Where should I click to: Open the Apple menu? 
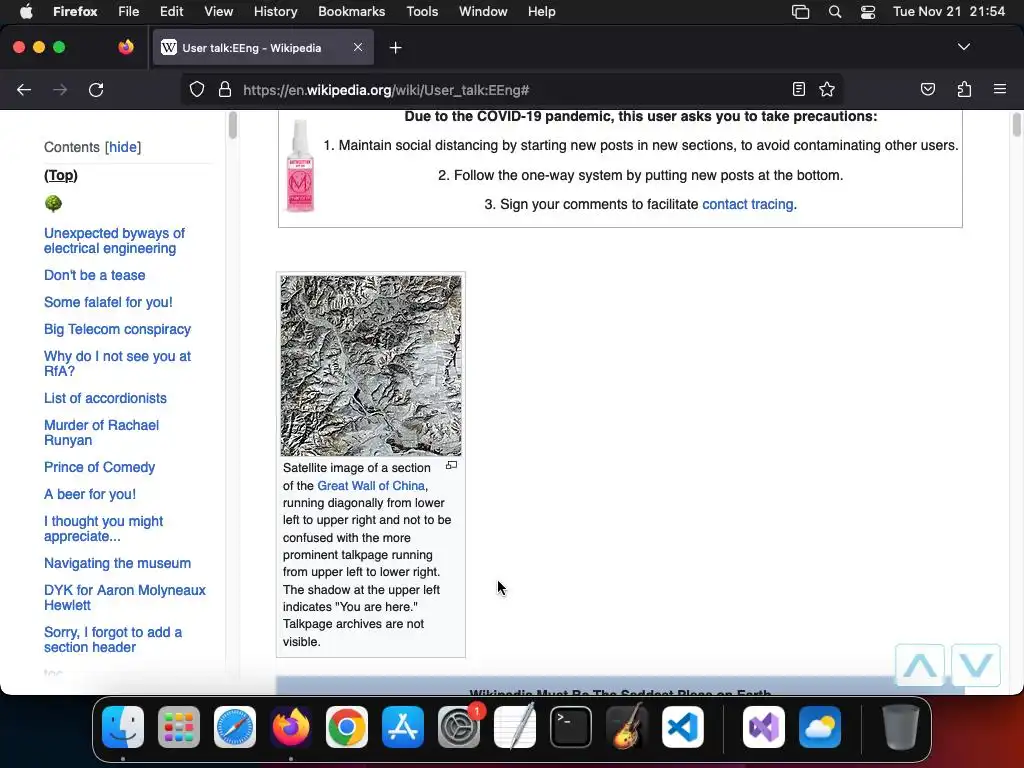point(26,11)
